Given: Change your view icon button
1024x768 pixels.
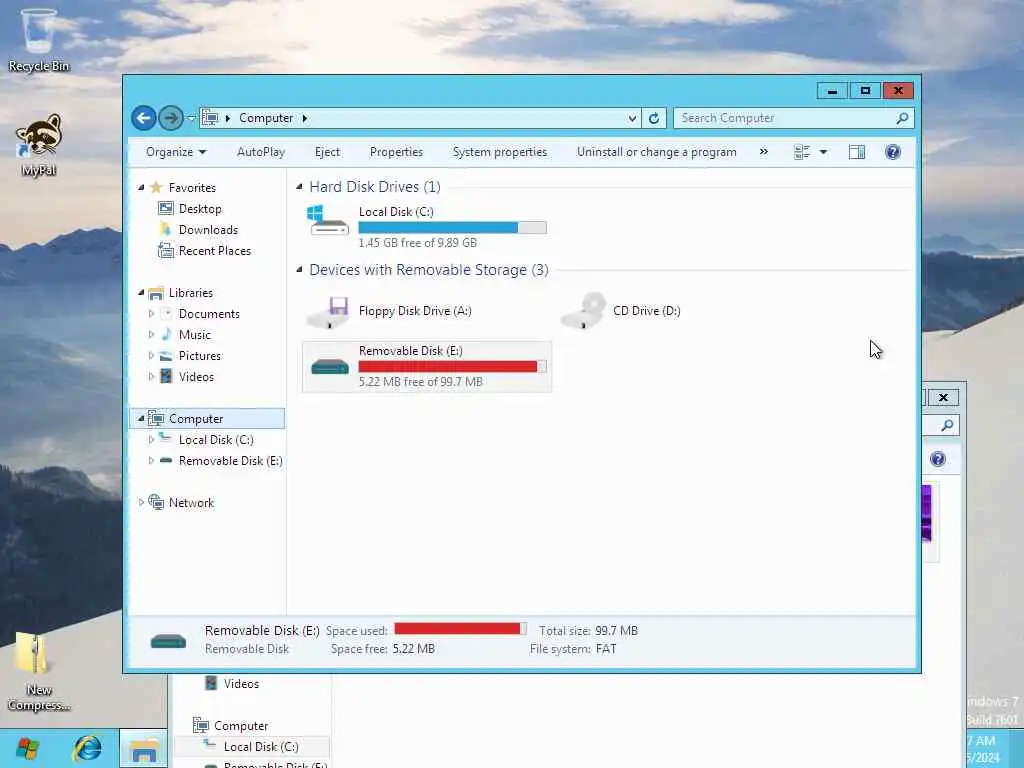Looking at the screenshot, I should click(802, 152).
